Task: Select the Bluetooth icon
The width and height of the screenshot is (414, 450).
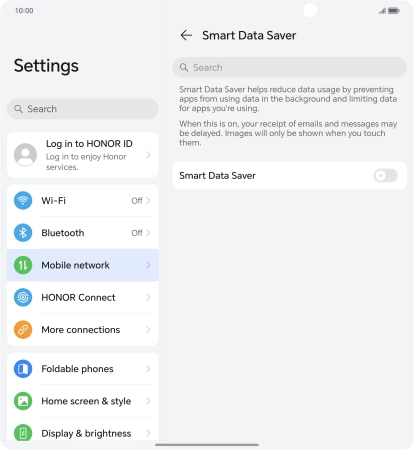Action: tap(23, 233)
